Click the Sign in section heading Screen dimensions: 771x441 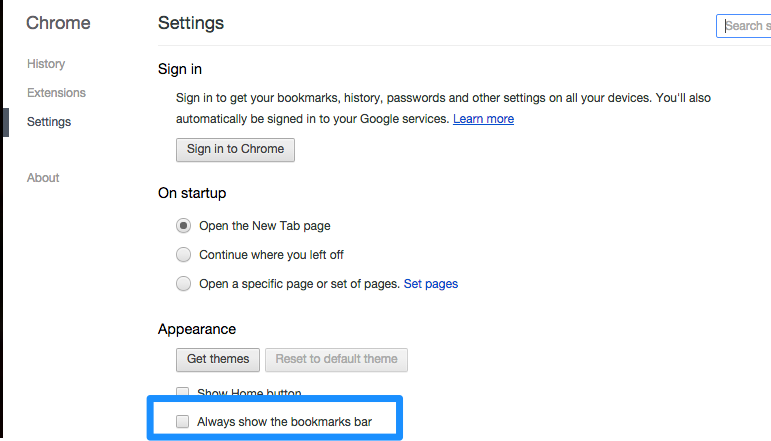click(179, 69)
